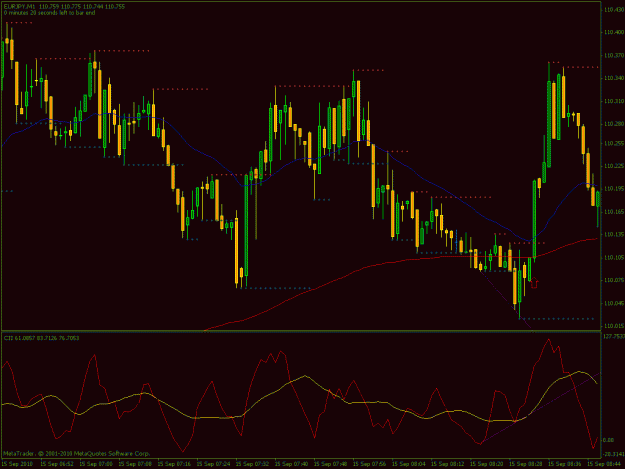Screen dimensions: 625x469
Task: Click the 15 Sep 08:36 time label
Action: pos(564,464)
